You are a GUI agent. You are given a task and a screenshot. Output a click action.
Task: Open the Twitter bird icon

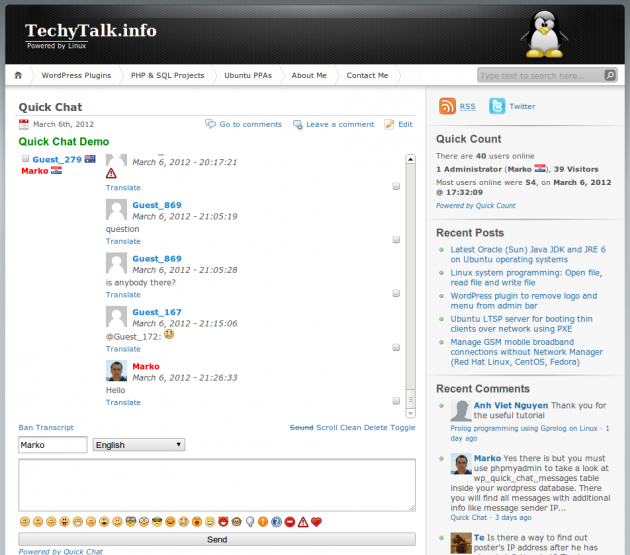[497, 106]
